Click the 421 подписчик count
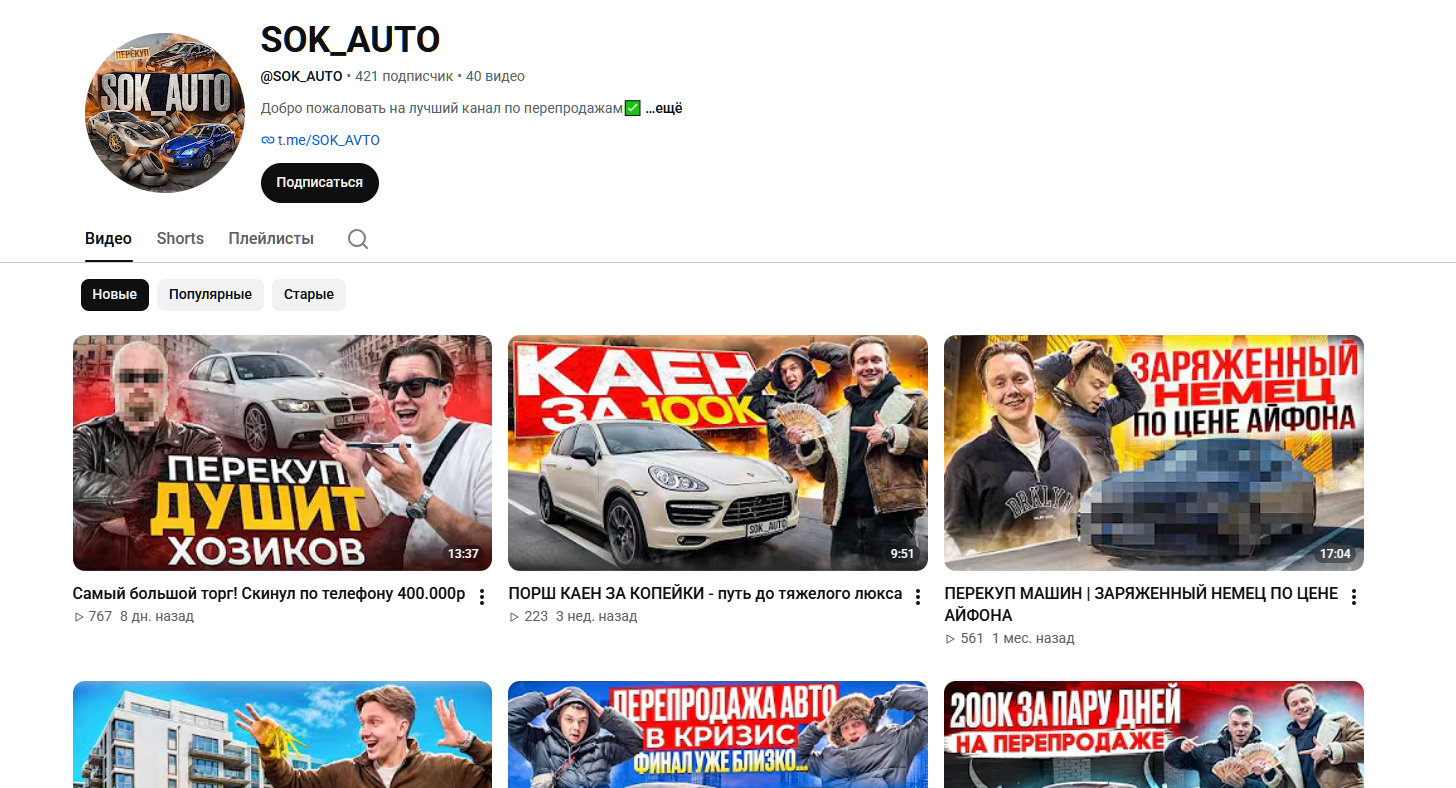 (x=404, y=76)
